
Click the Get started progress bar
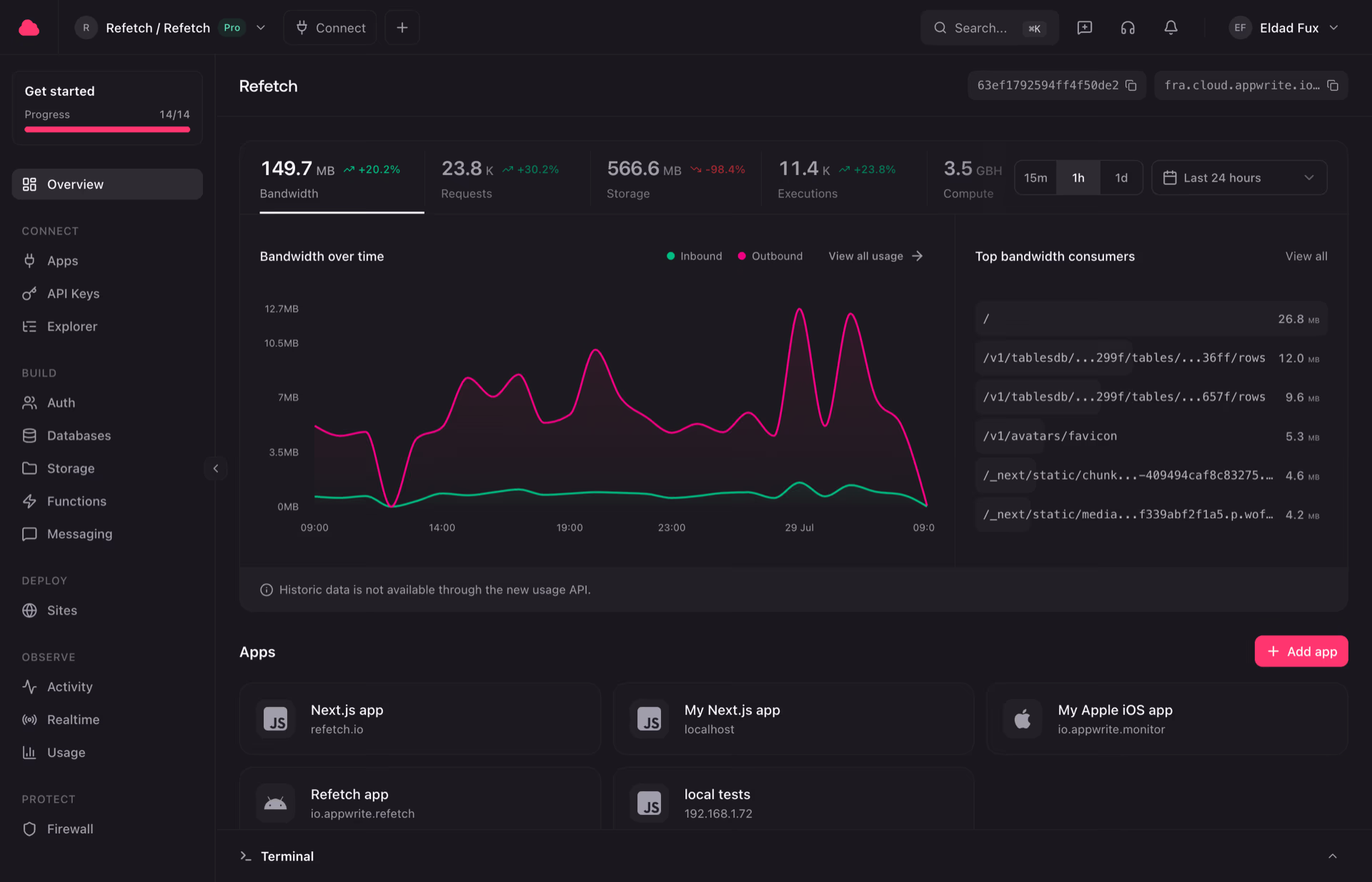(107, 129)
